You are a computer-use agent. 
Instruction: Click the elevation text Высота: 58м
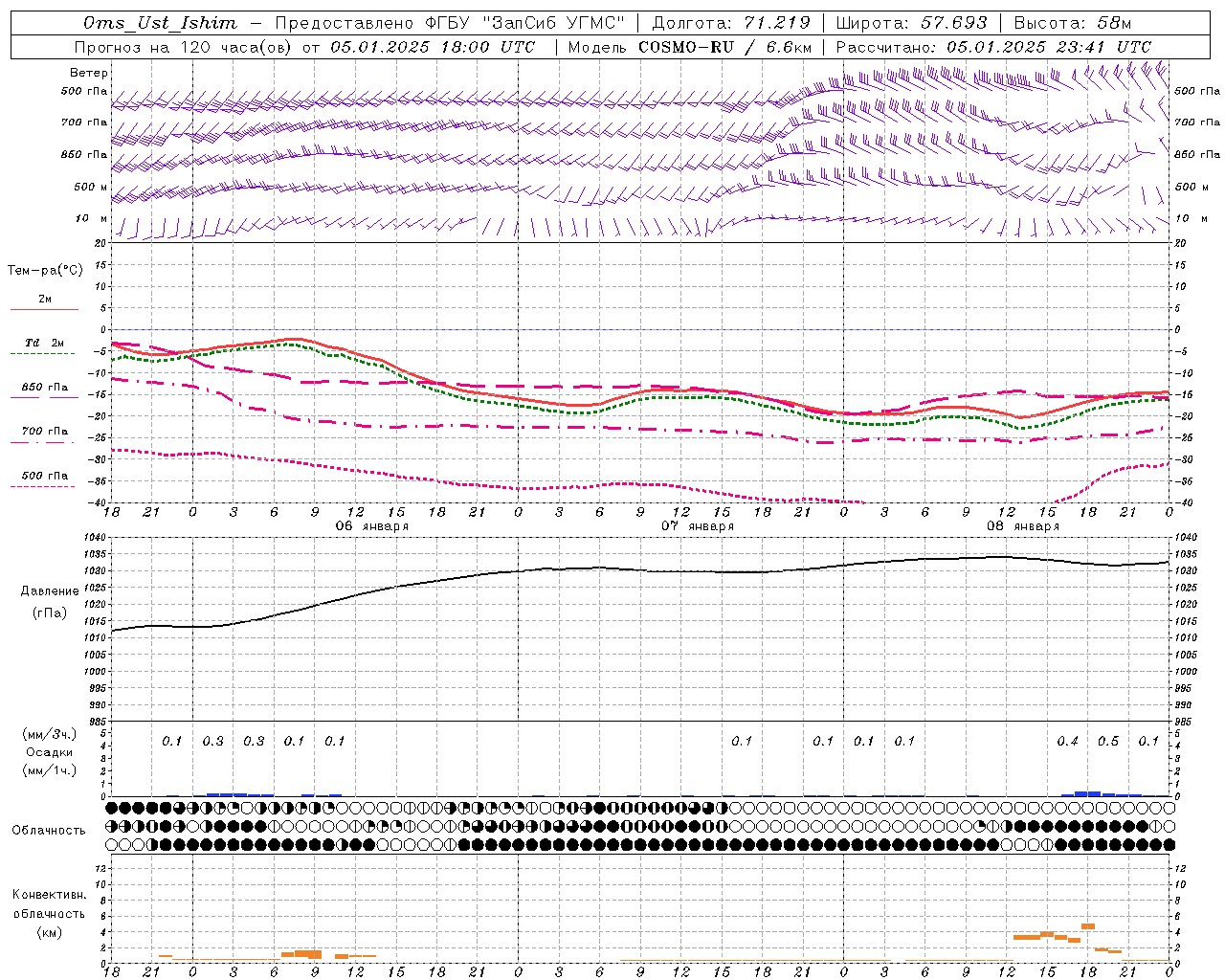coord(1072,23)
